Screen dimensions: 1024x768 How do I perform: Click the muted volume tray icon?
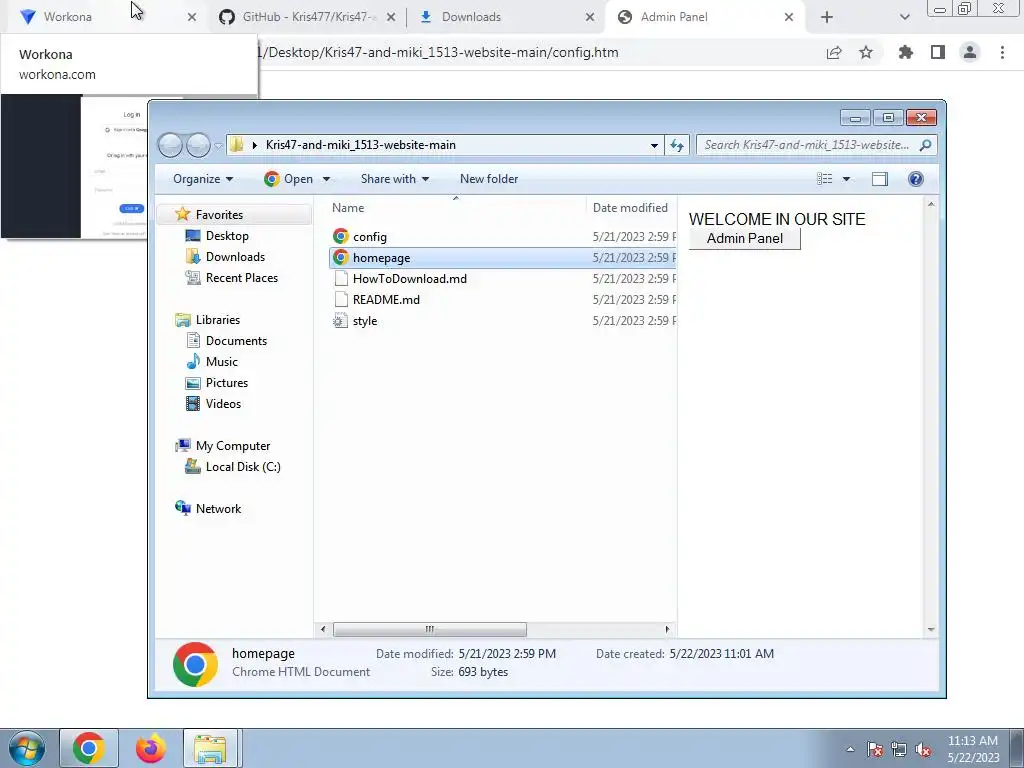tap(923, 749)
